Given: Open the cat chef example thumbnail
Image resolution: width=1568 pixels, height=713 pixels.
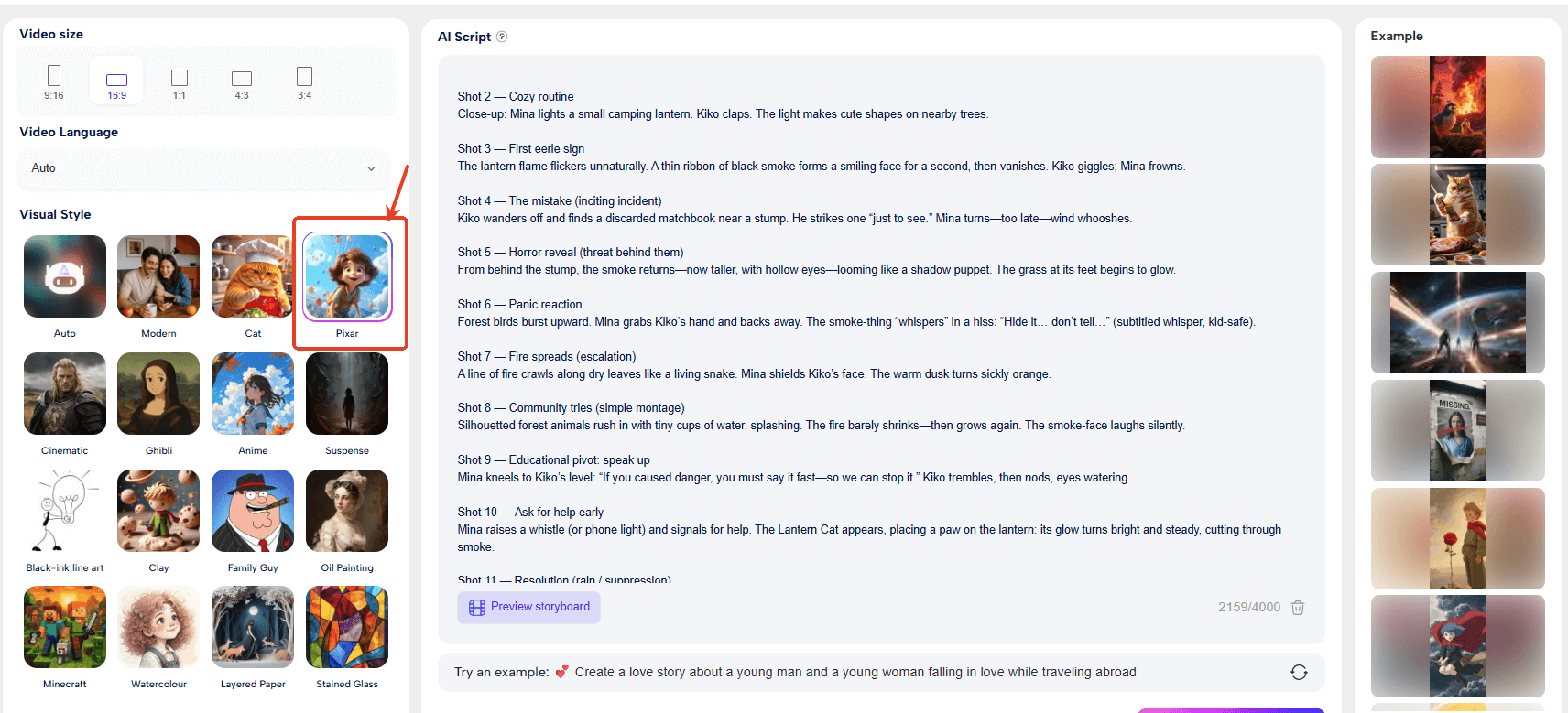Looking at the screenshot, I should pos(1457,215).
